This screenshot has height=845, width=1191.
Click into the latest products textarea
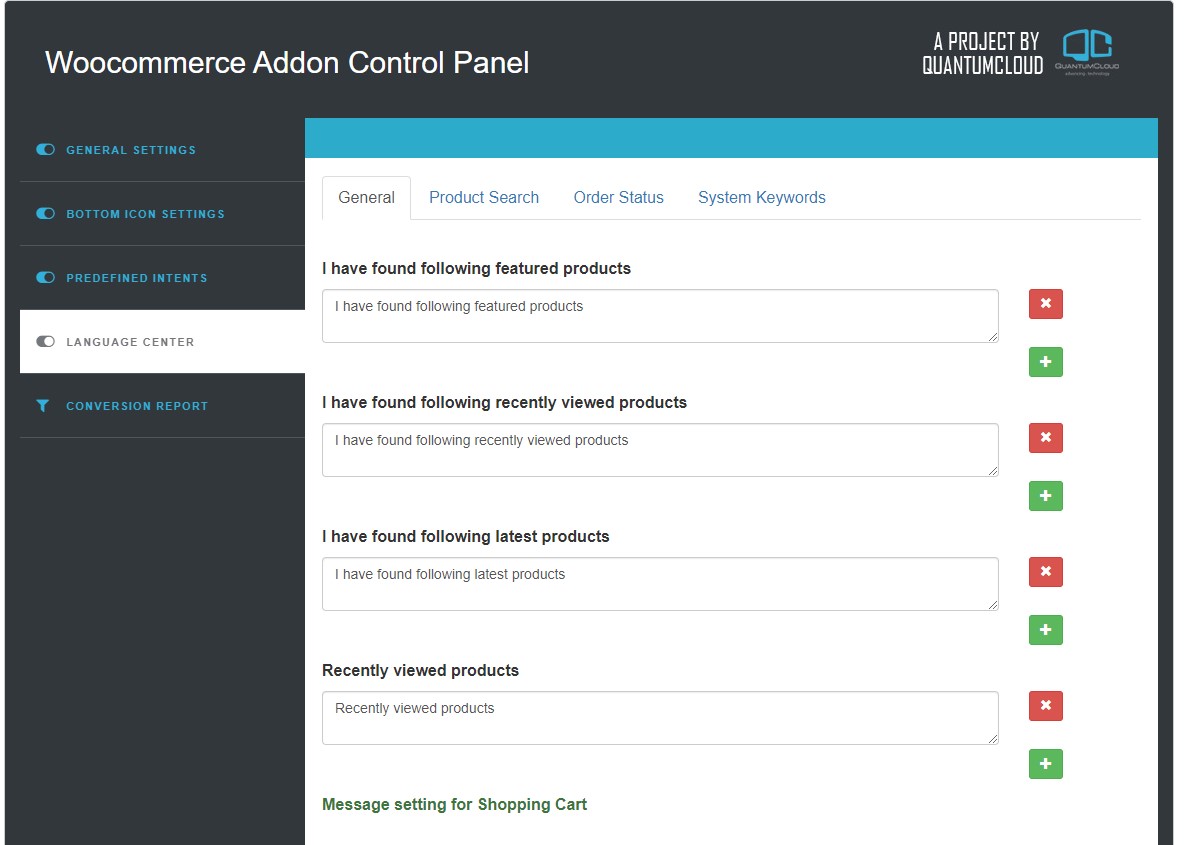coord(660,584)
